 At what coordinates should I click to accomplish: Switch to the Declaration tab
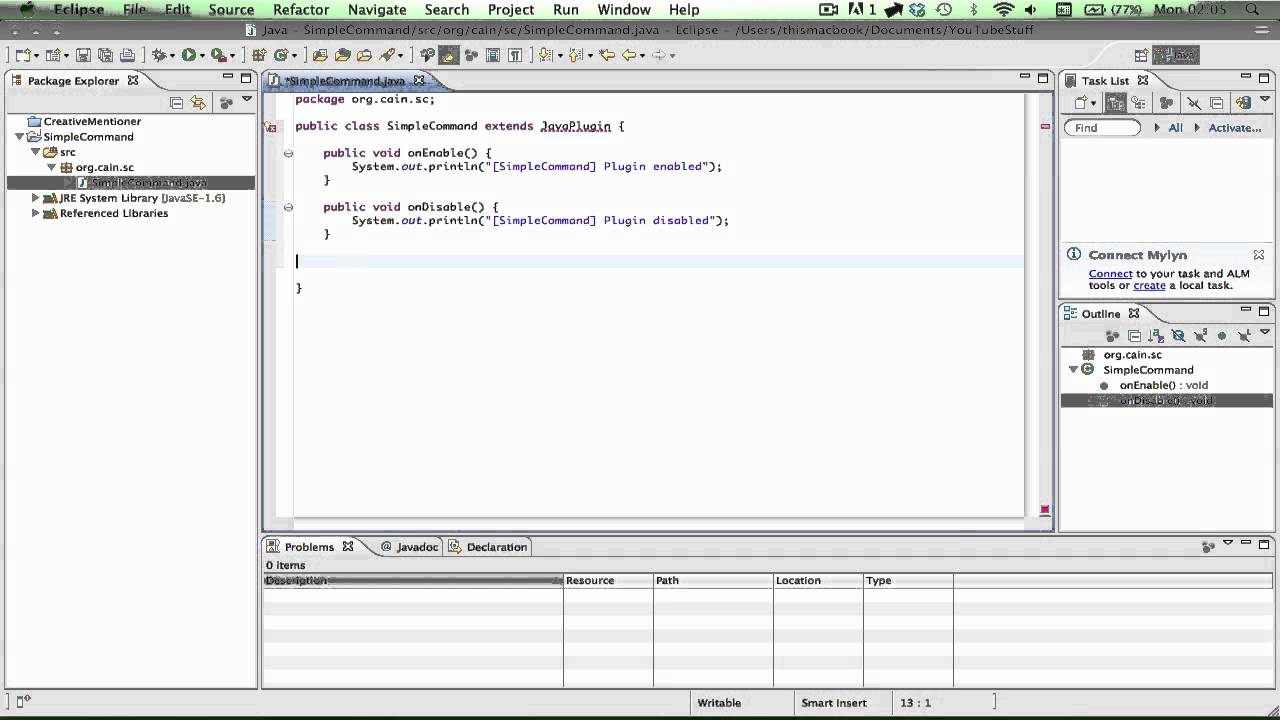[488, 547]
